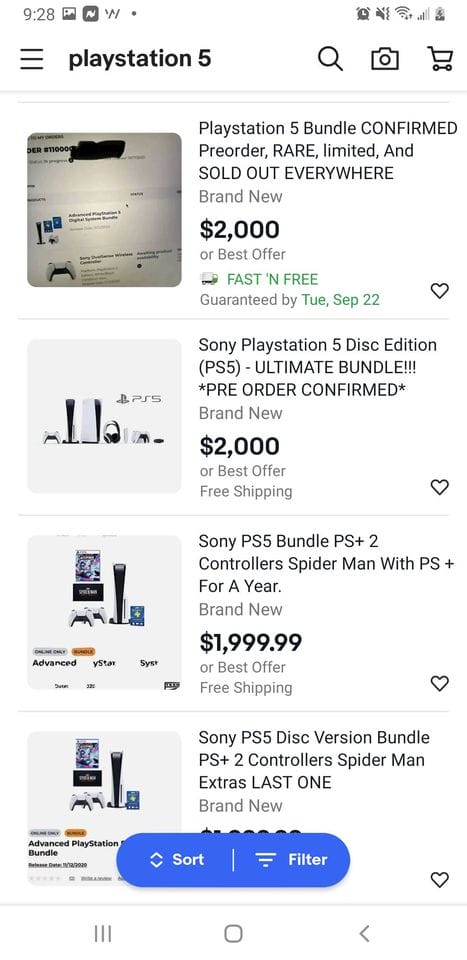Open the Sort options

(x=177, y=860)
